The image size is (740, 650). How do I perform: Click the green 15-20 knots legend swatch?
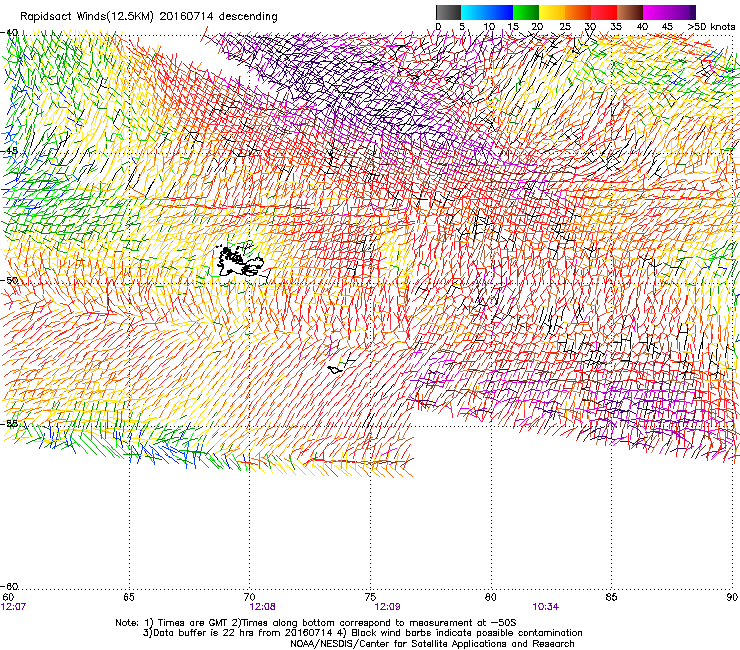[526, 12]
